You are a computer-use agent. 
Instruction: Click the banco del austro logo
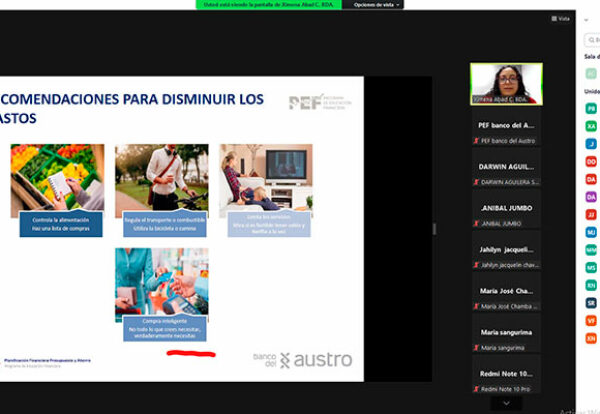click(x=302, y=360)
